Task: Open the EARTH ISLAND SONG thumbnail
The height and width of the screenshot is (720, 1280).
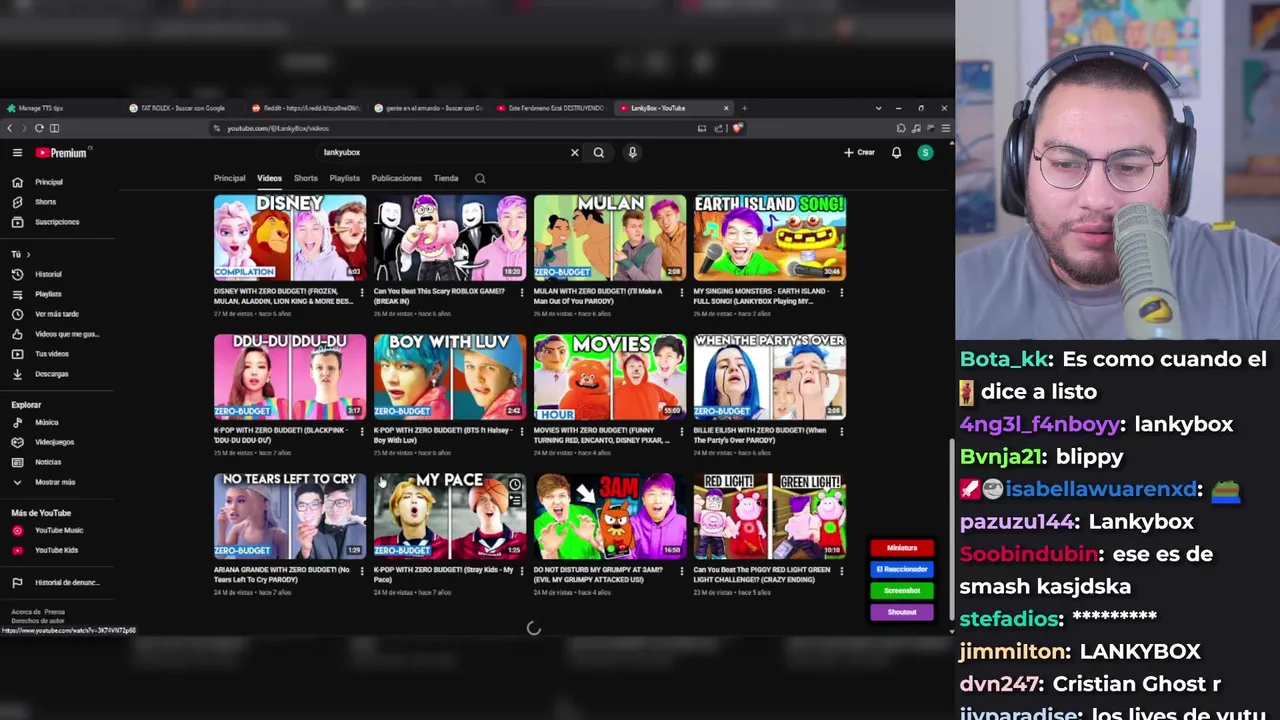Action: (770, 237)
